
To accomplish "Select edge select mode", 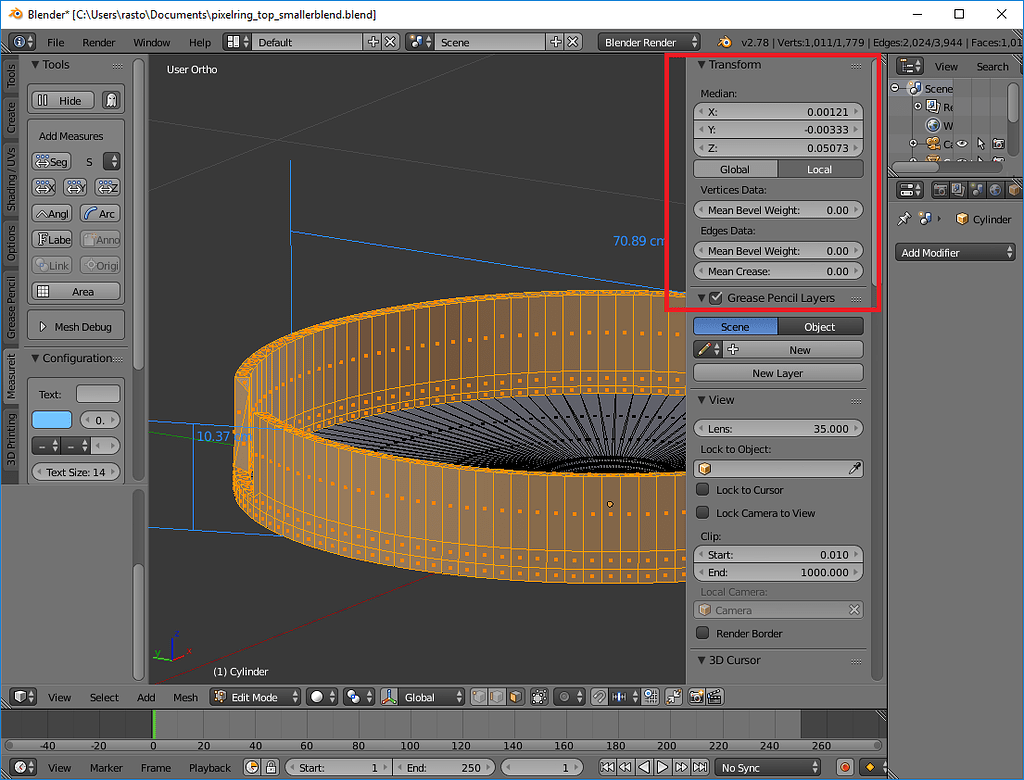I will [x=497, y=697].
